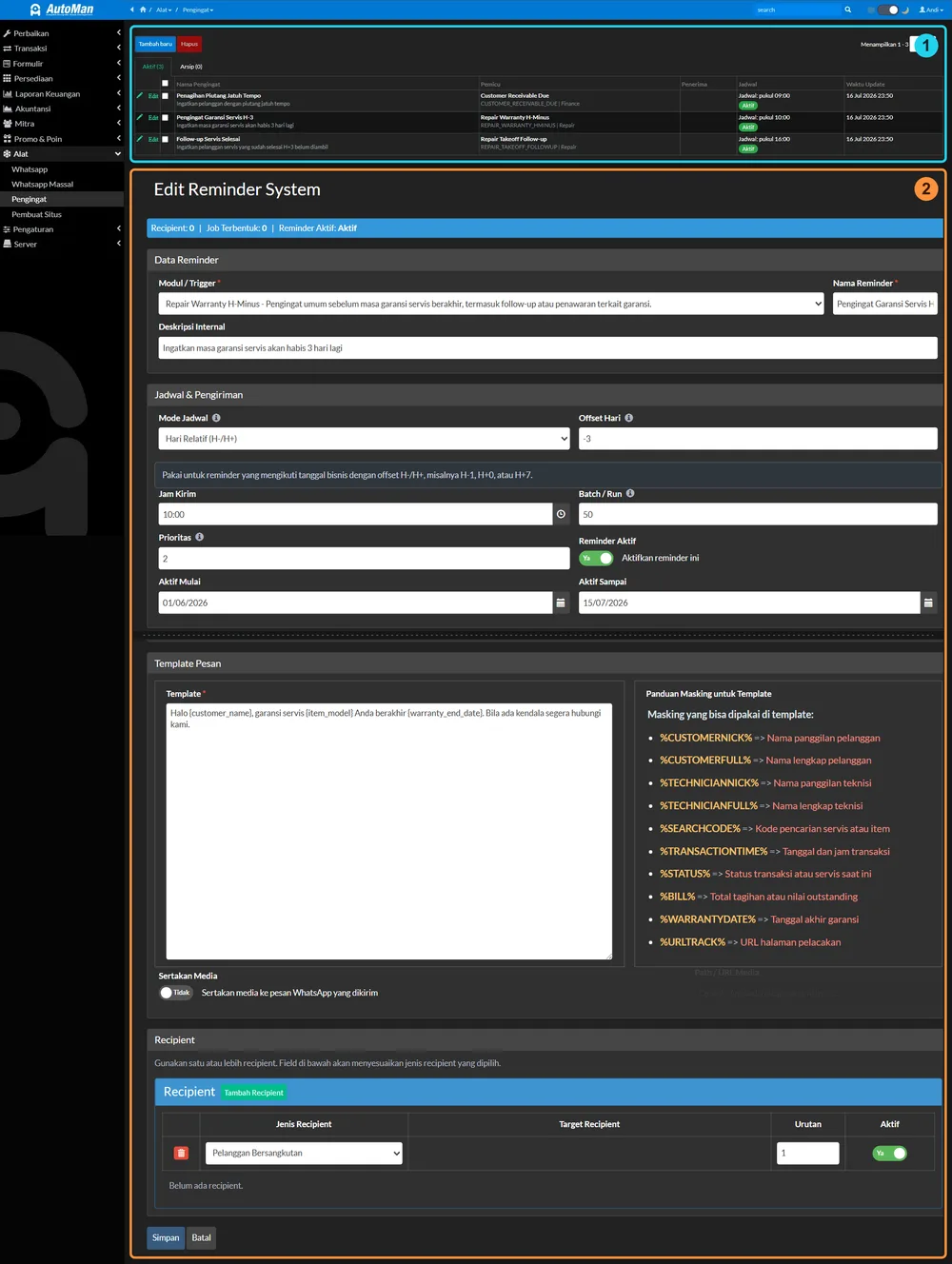Click the home icon in breadcrumb
The image size is (952, 1264).
(143, 10)
